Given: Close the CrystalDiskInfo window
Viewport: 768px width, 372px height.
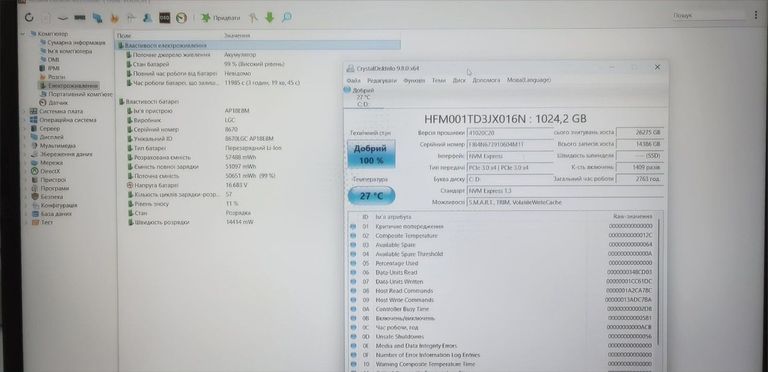Looking at the screenshot, I should (657, 67).
